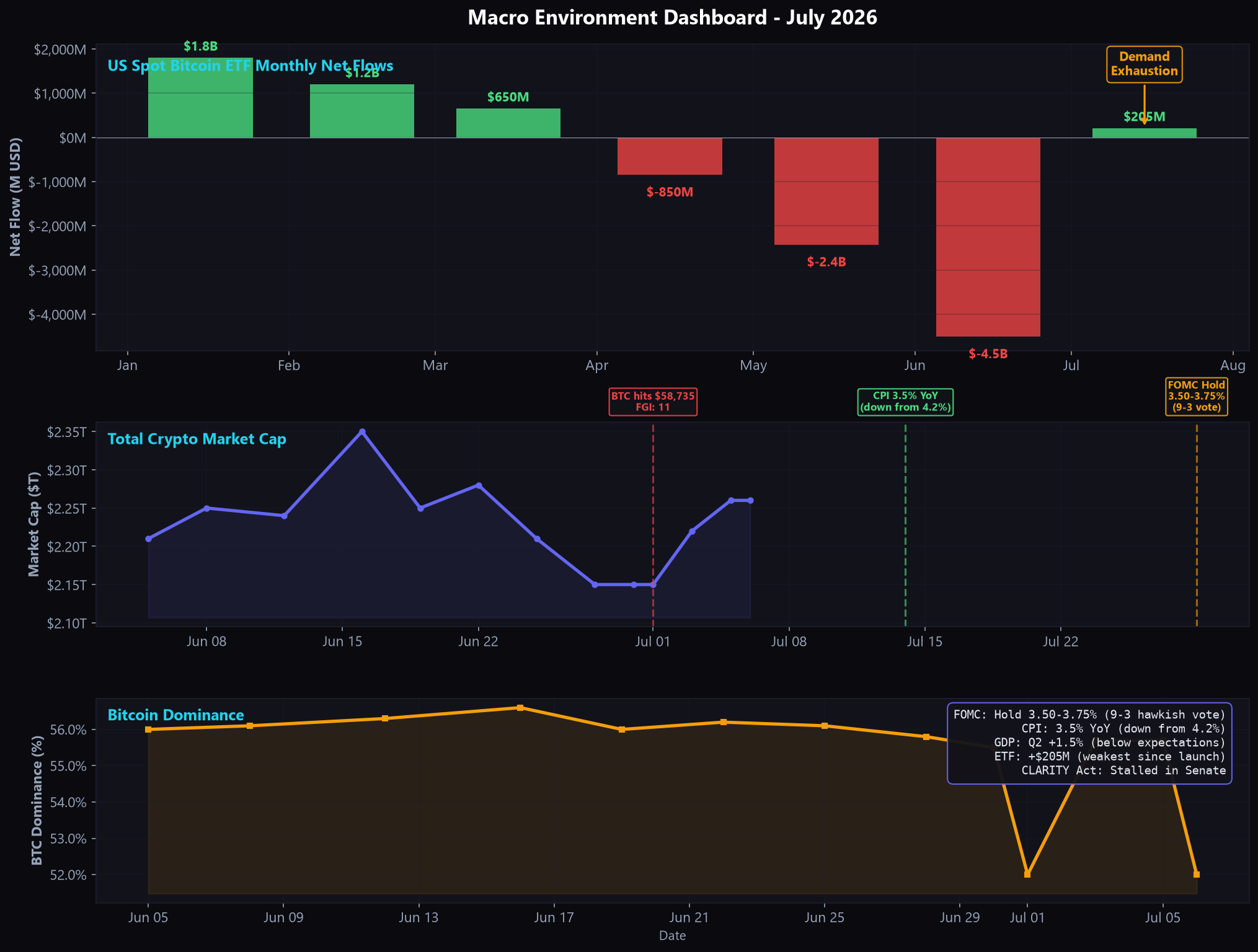The image size is (1258, 952).
Task: Click the Jul 15 x-axis label
Action: point(924,641)
